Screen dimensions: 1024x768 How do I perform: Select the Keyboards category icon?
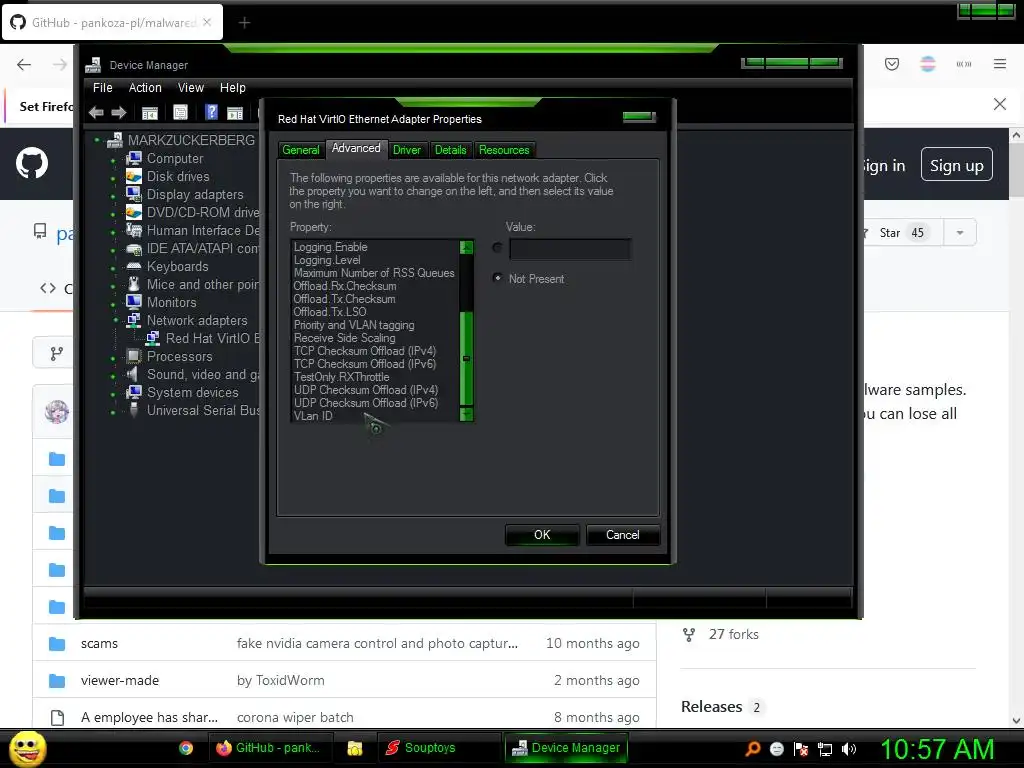(x=134, y=266)
